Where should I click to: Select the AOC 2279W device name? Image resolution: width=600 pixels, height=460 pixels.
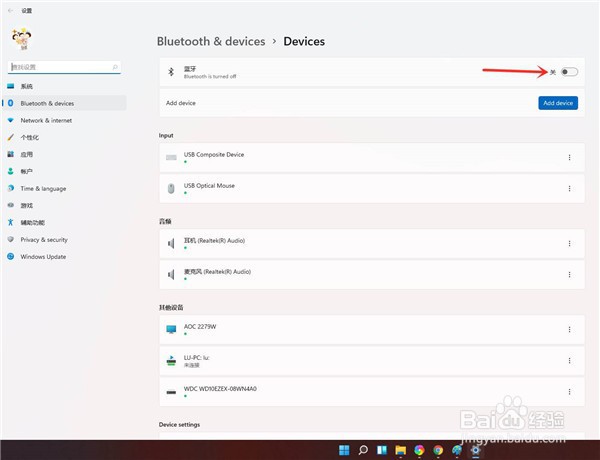point(200,326)
